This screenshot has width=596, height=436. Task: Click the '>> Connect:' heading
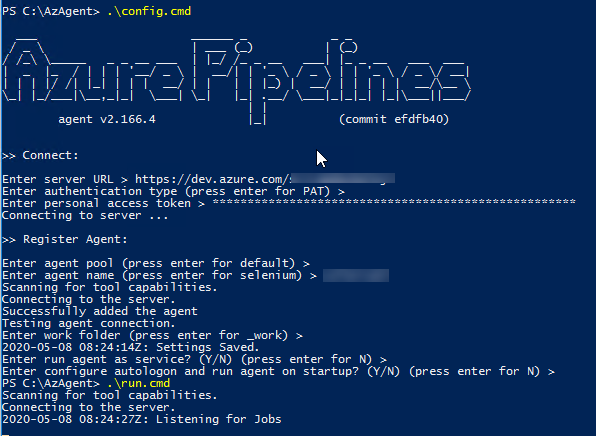[x=40, y=155]
